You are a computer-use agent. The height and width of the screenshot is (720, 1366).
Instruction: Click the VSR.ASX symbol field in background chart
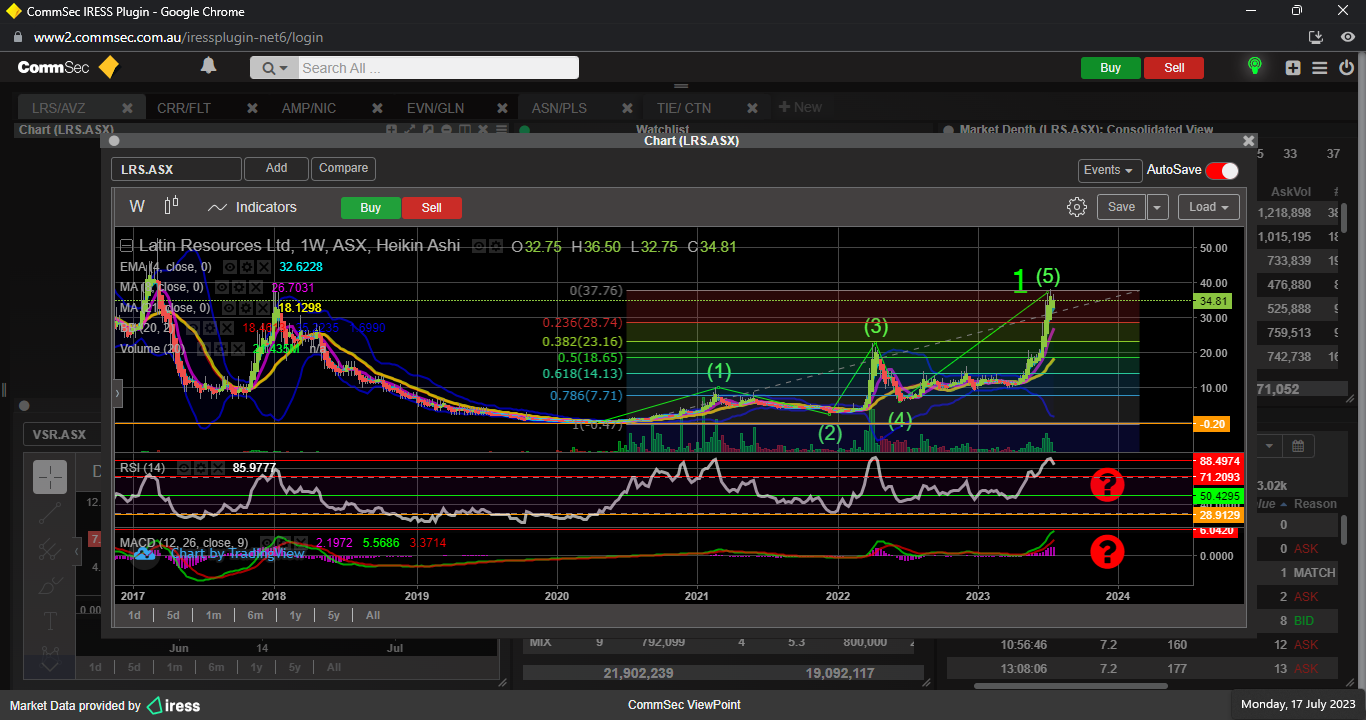(x=60, y=434)
